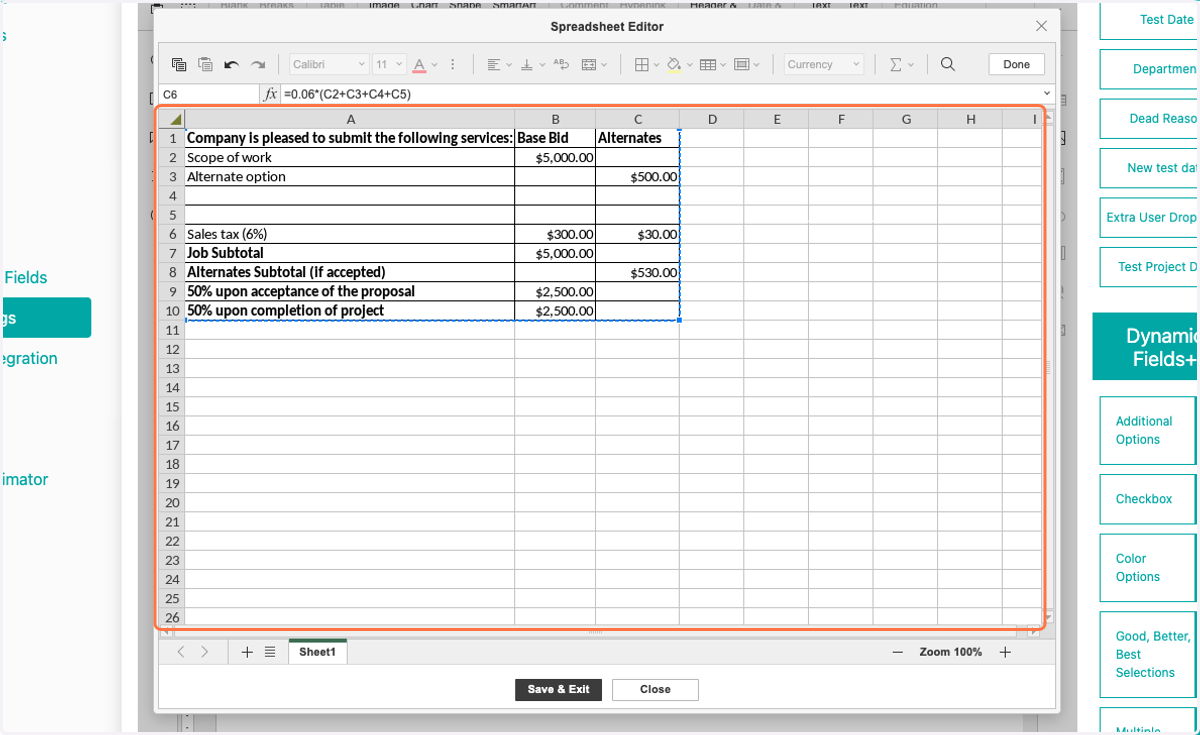
Task: Go to the previous sheet with the left arrow
Action: [181, 652]
